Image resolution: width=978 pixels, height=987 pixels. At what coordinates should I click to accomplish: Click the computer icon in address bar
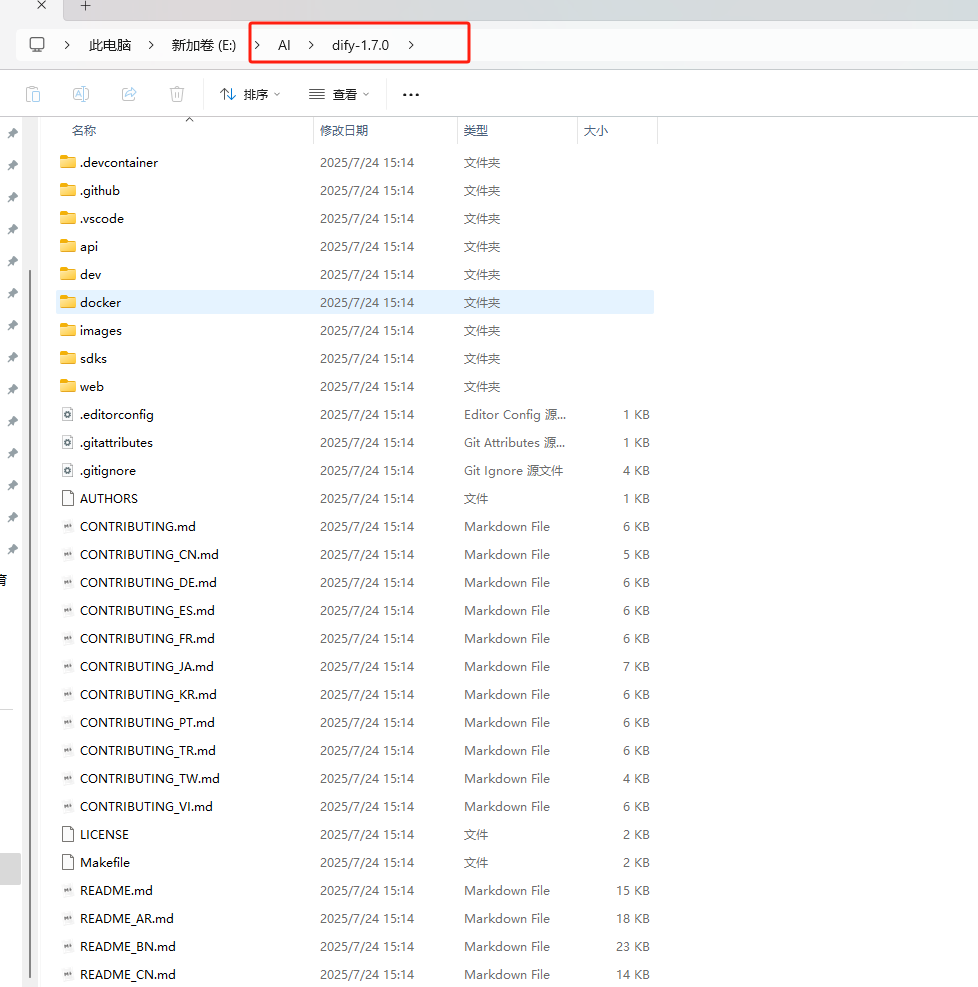(x=37, y=45)
